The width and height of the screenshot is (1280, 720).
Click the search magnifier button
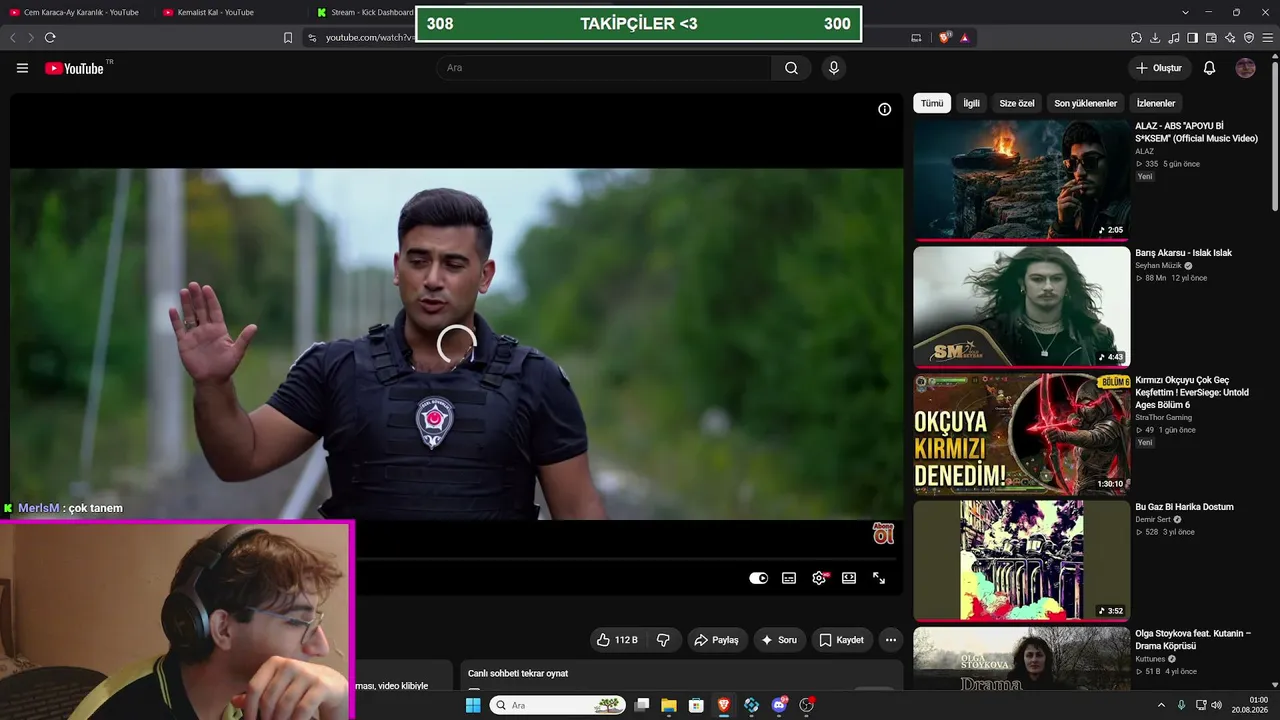point(791,68)
